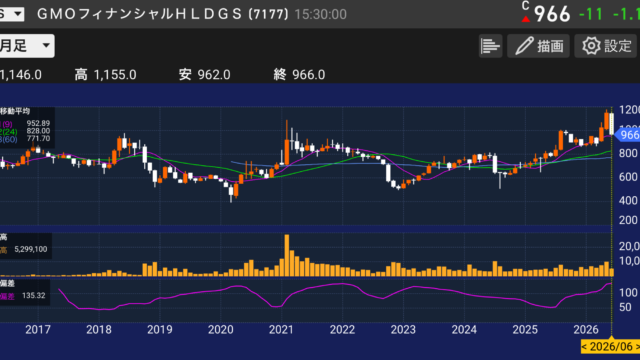Click the volume legend value 5,299,100
The width and height of the screenshot is (640, 360).
coord(31,249)
